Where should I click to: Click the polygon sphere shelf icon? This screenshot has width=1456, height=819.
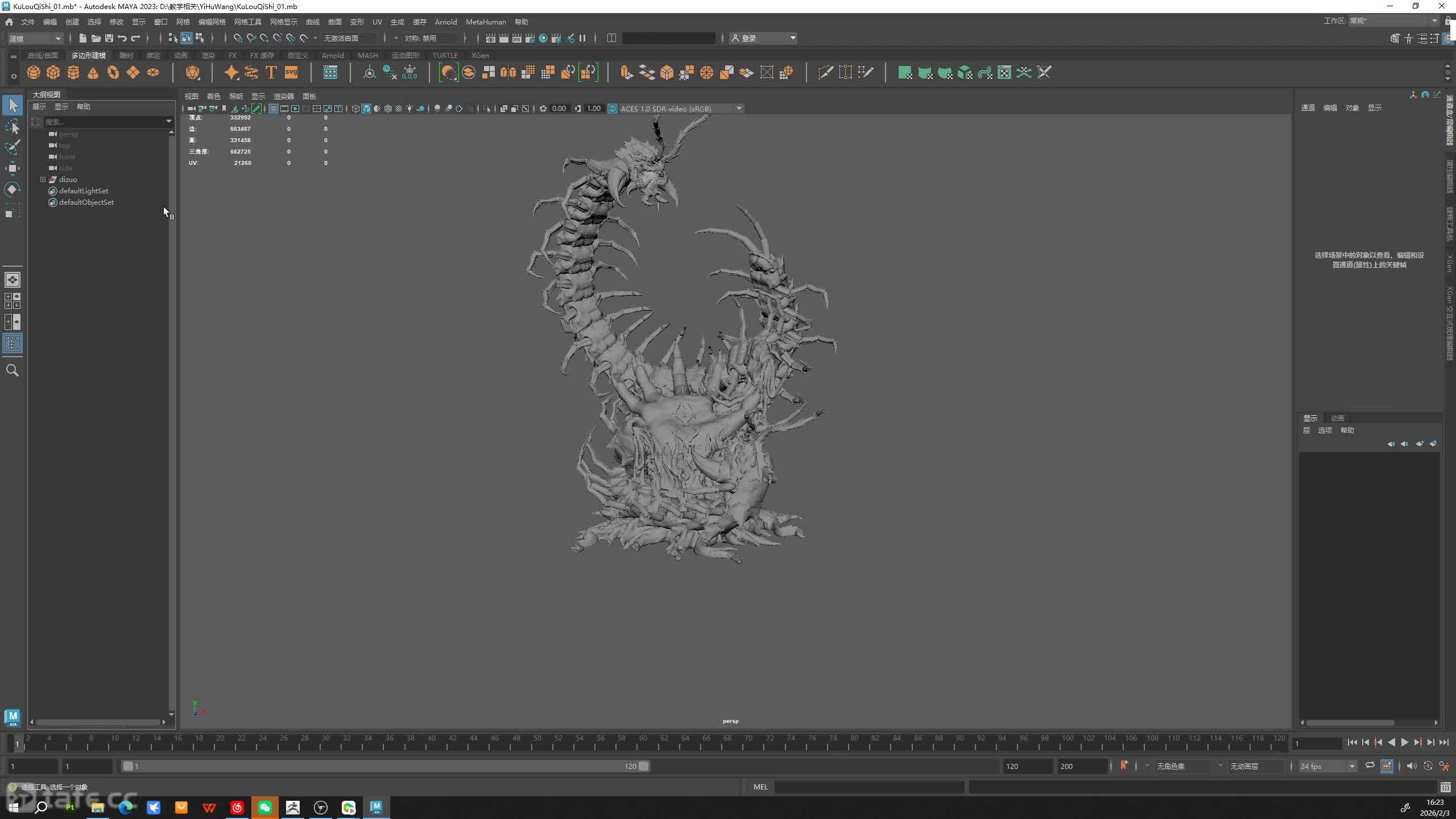[34, 72]
